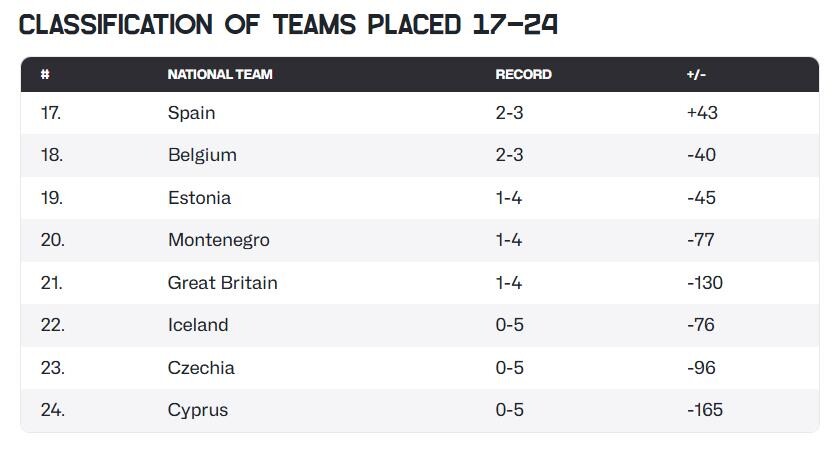Image resolution: width=839 pixels, height=449 pixels.
Task: Open the Estonia national team entry
Action: click(199, 198)
